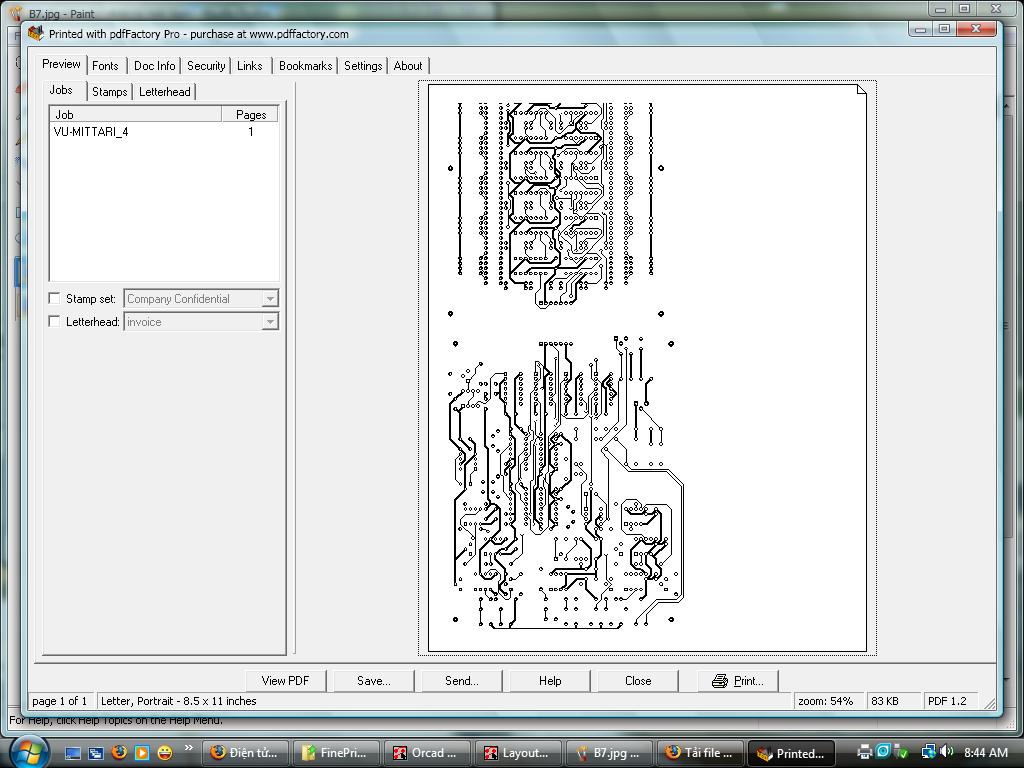Click the Pages column header
This screenshot has width=1024, height=768.
click(x=250, y=114)
